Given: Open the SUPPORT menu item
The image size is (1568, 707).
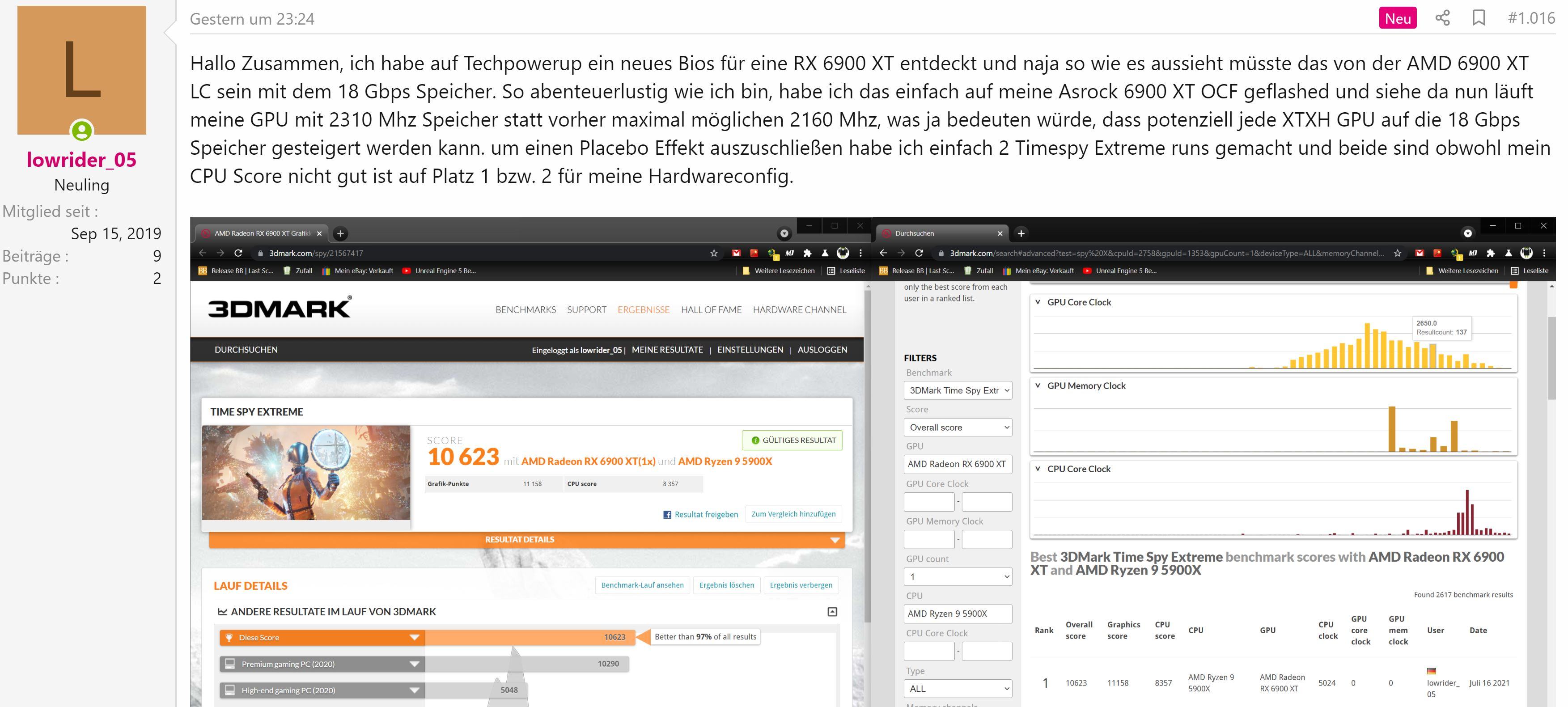Looking at the screenshot, I should pos(586,310).
